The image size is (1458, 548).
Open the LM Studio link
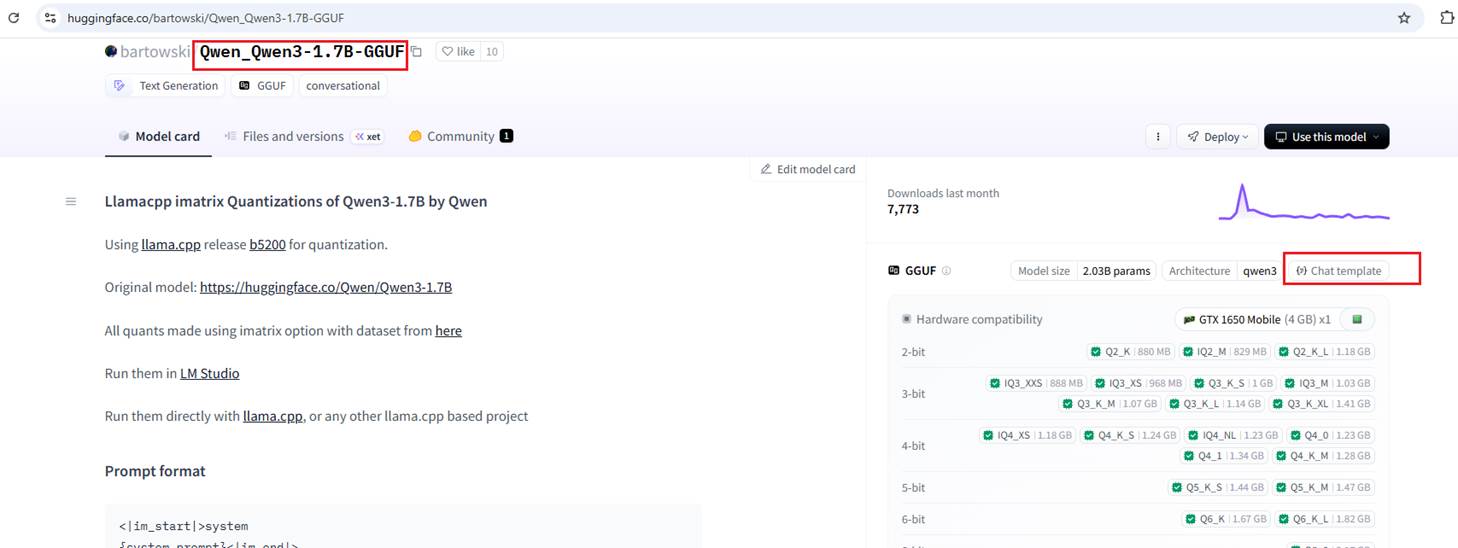[x=210, y=373]
